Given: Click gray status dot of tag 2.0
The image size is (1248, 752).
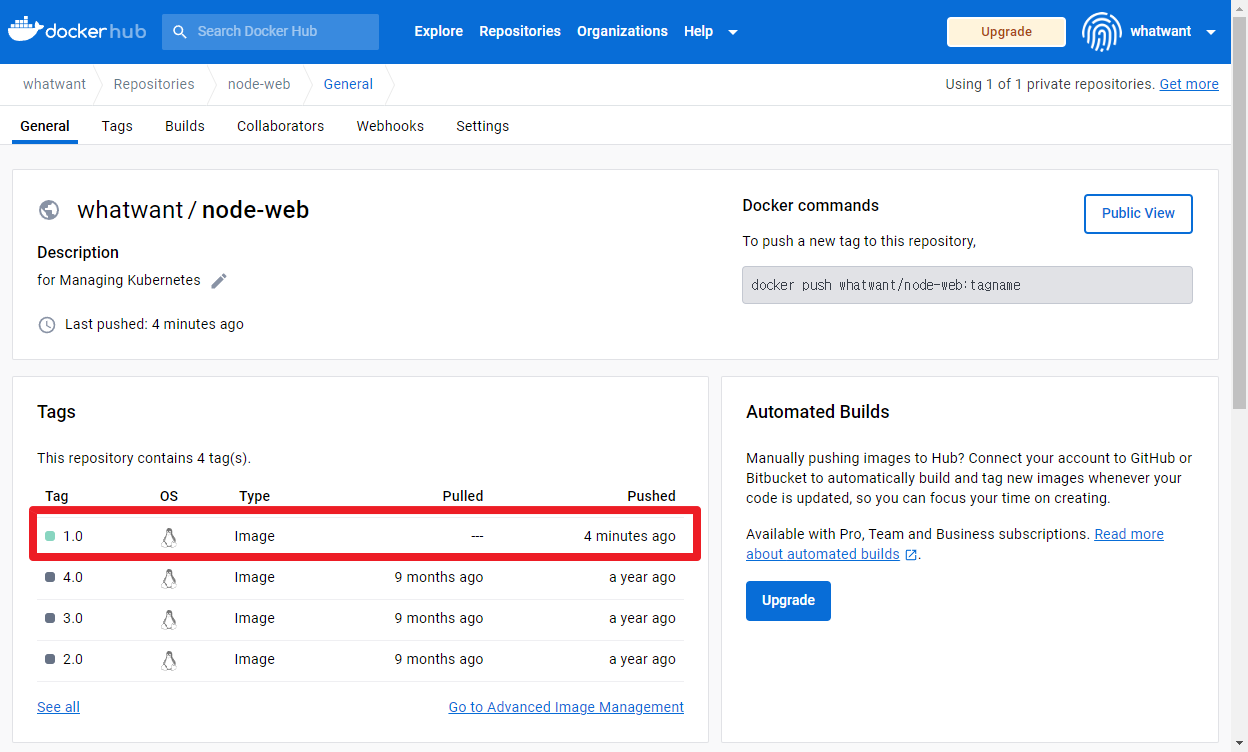Looking at the screenshot, I should [50, 659].
